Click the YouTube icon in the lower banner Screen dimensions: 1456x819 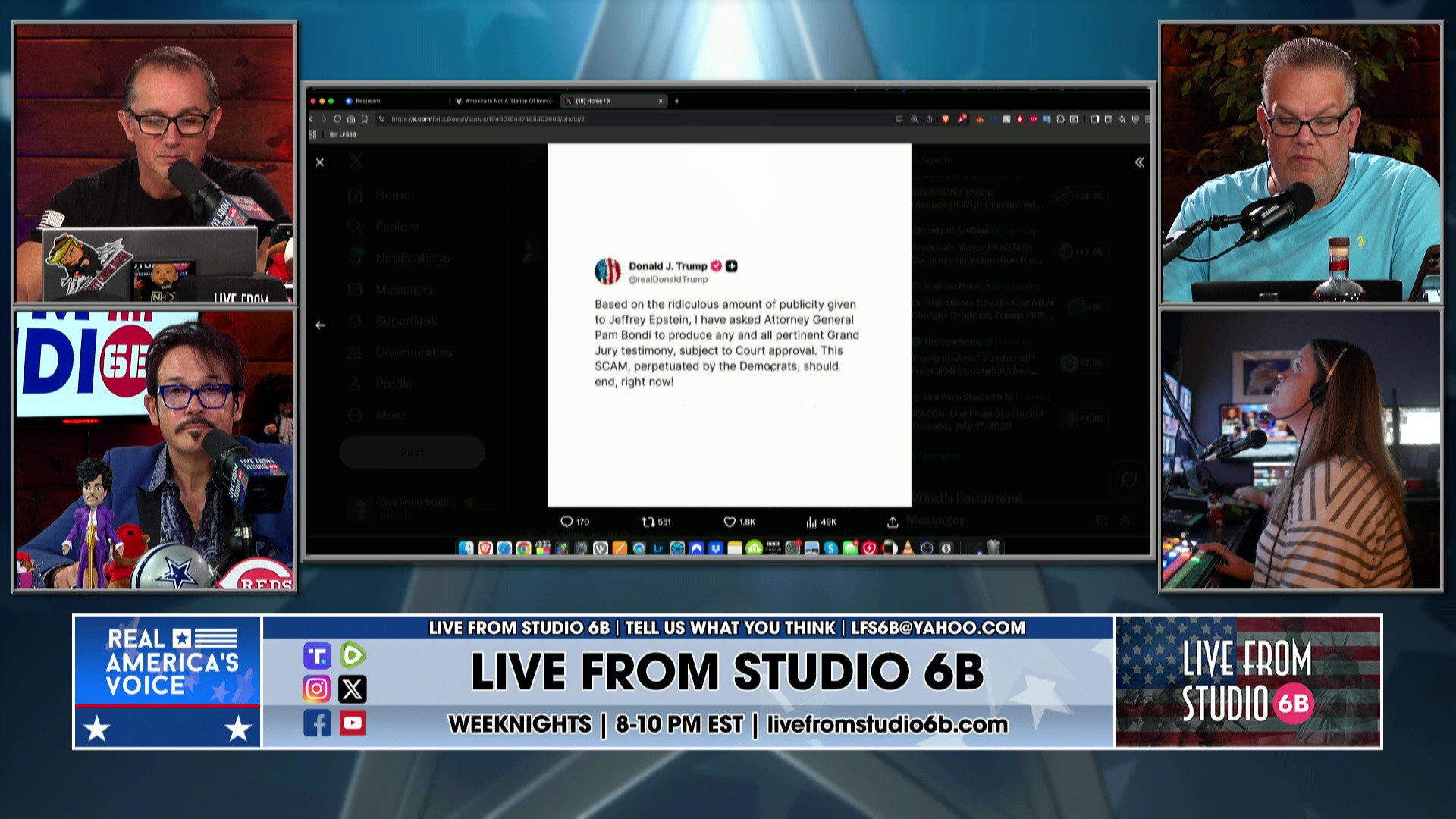click(353, 723)
